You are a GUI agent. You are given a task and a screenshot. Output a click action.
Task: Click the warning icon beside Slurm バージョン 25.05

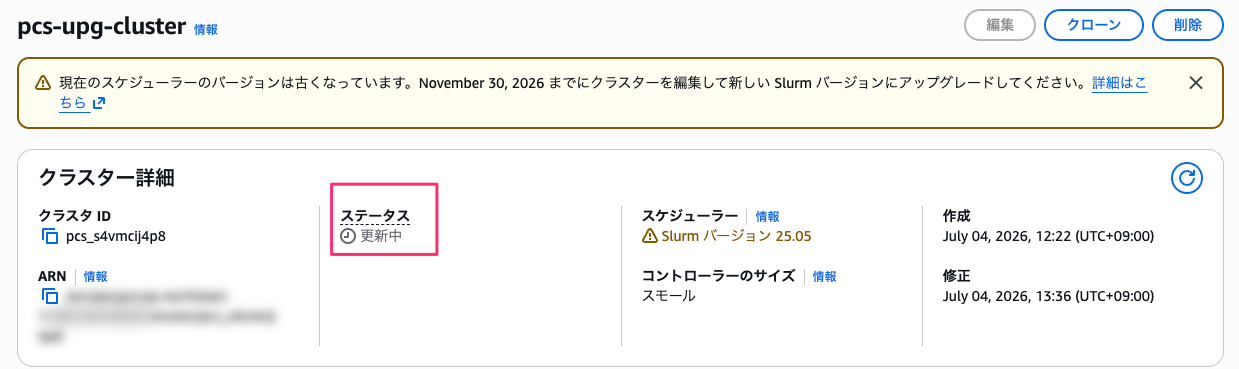[650, 237]
